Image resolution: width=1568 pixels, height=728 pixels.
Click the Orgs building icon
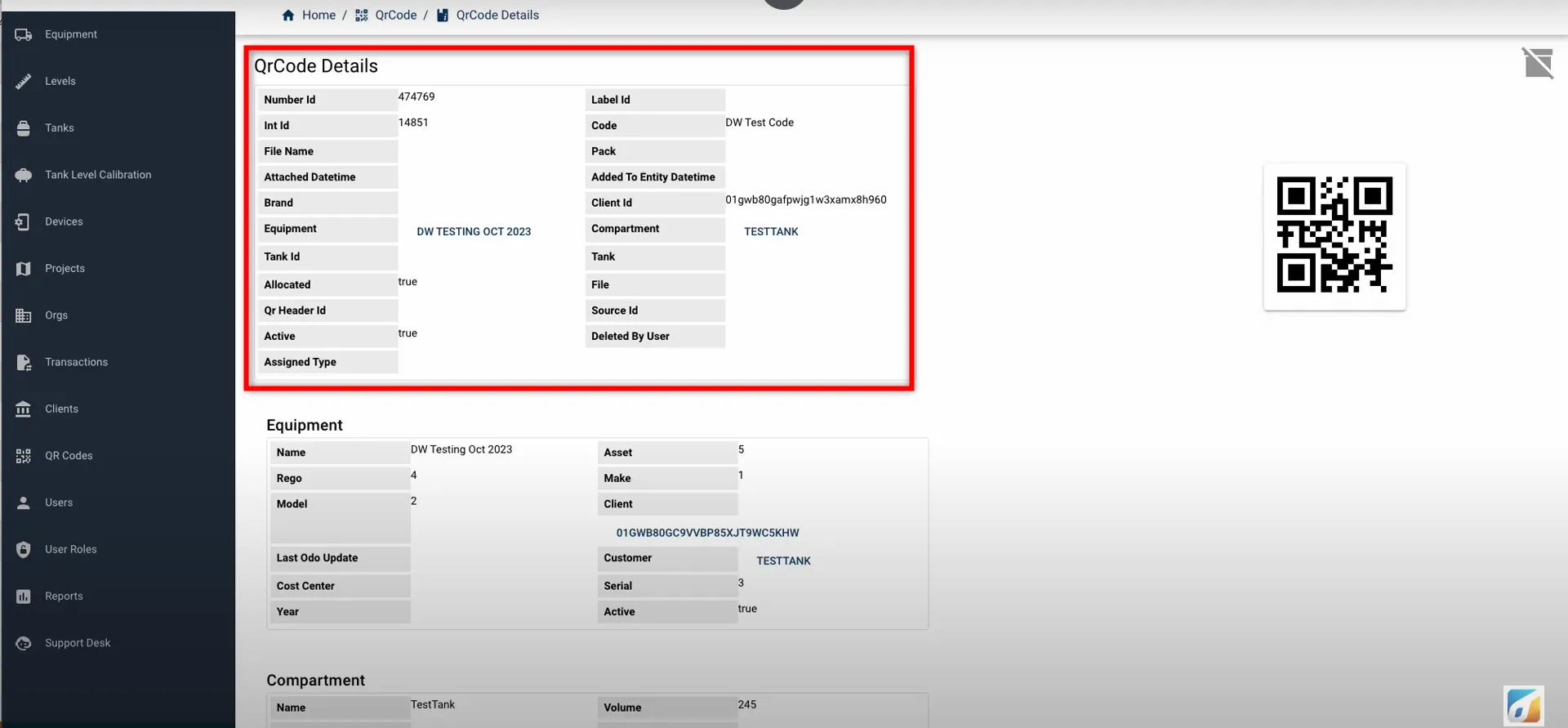pos(24,315)
